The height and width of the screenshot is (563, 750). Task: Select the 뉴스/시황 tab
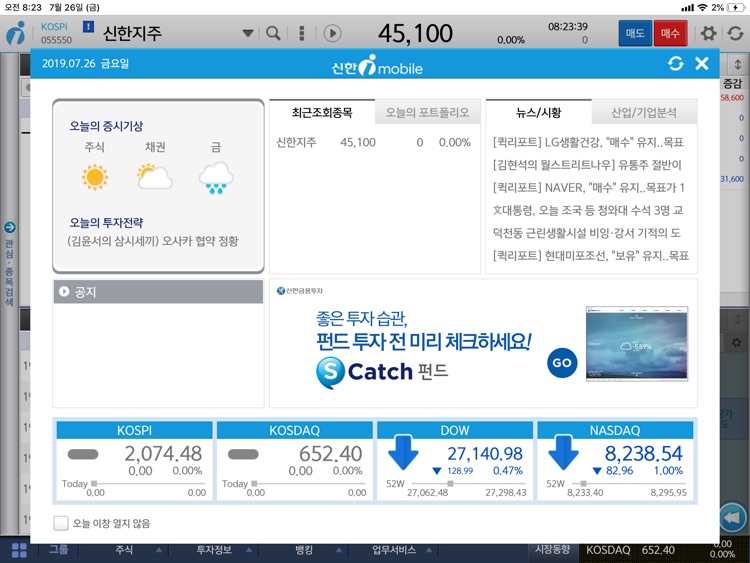tap(539, 112)
